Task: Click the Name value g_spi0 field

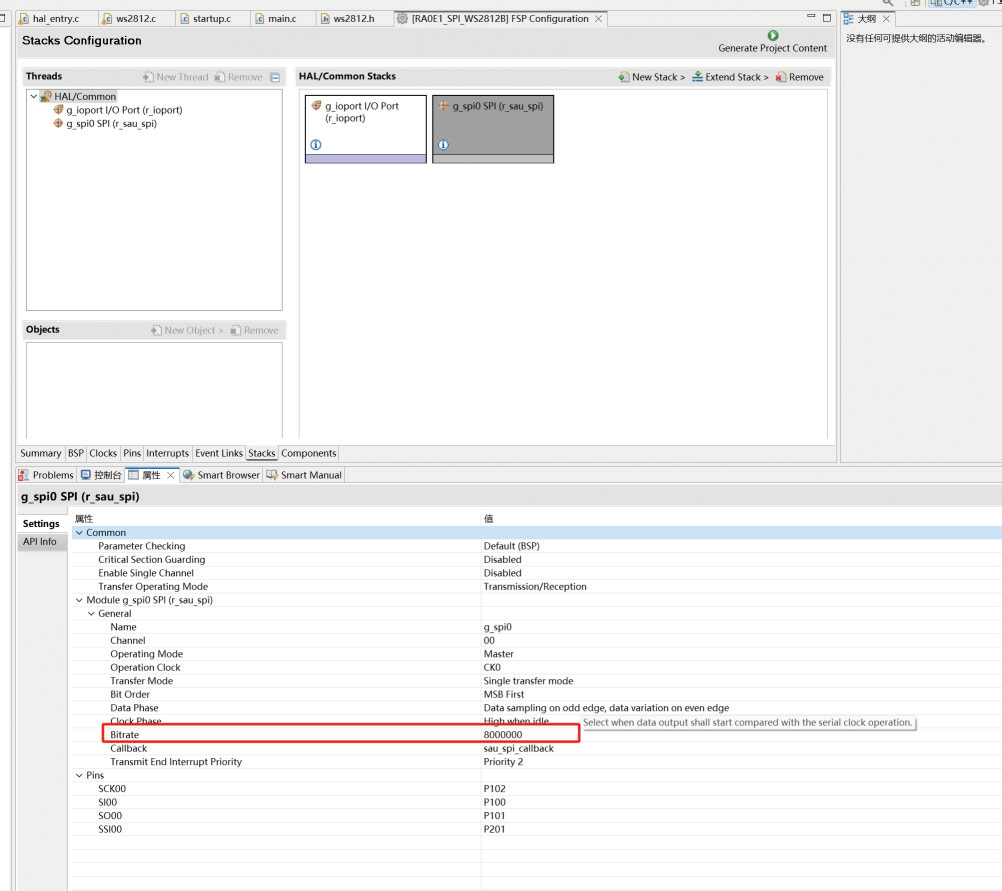Action: [x=498, y=627]
